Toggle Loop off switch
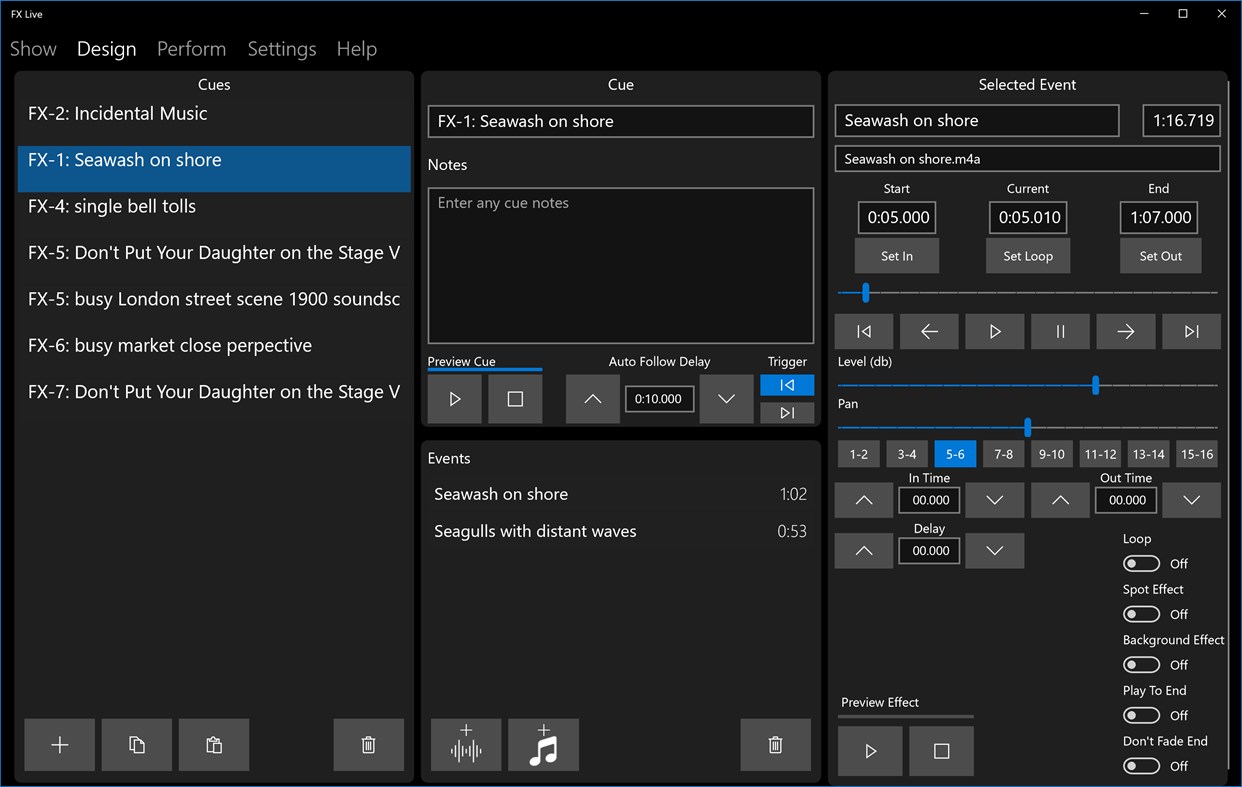The image size is (1242, 787). 1141,563
